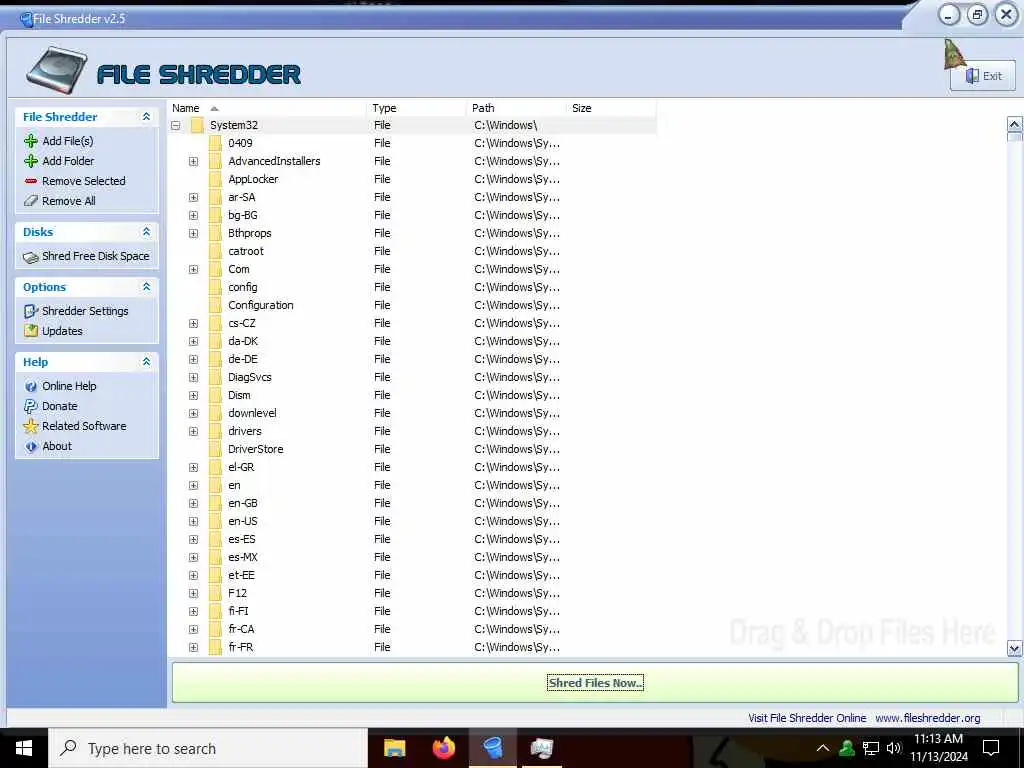Expand the drivers folder node
This screenshot has width=1024, height=768.
[x=193, y=432]
